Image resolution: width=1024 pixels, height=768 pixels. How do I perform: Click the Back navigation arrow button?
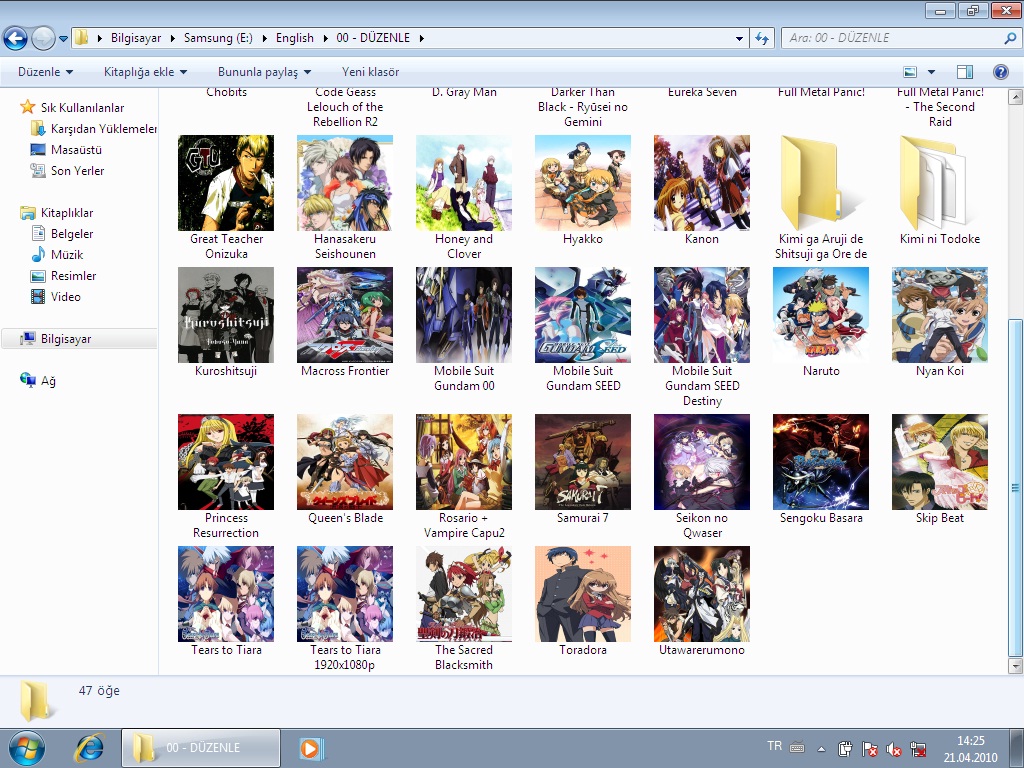click(15, 39)
